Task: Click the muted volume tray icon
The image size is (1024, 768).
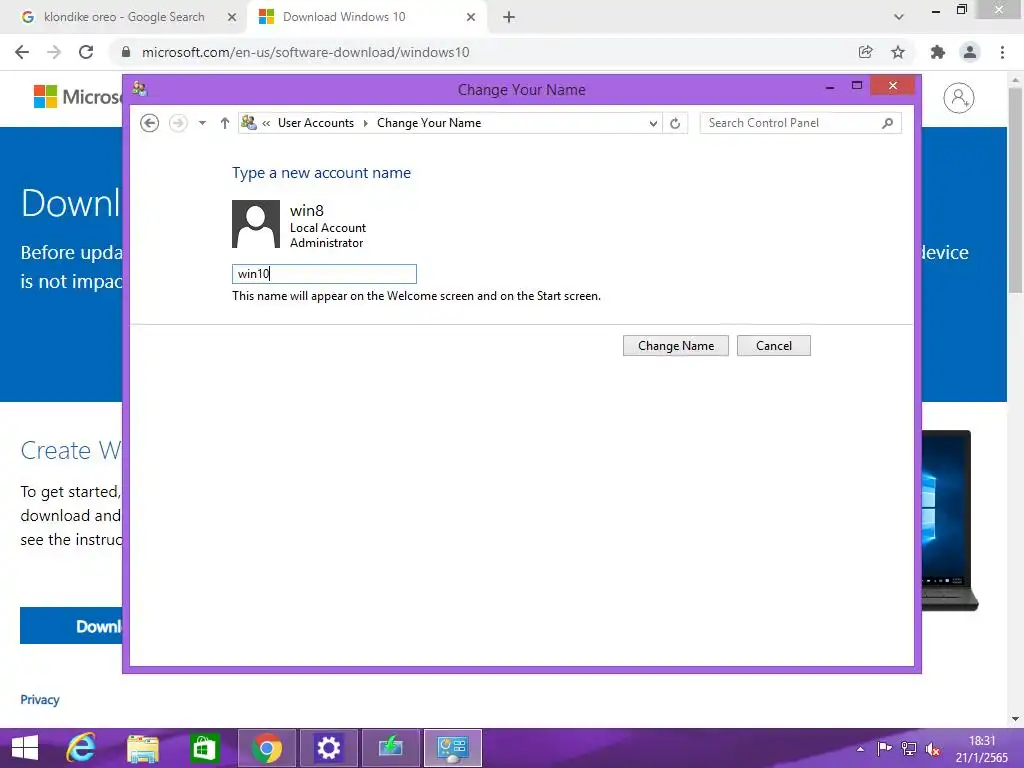Action: tap(933, 749)
